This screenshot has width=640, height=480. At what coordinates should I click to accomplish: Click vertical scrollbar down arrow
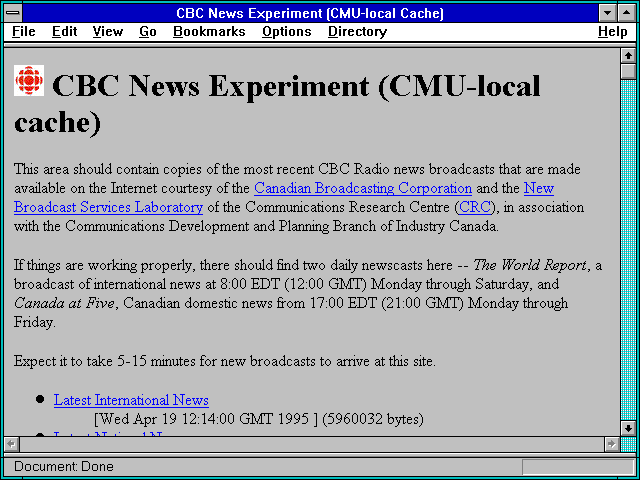click(628, 428)
